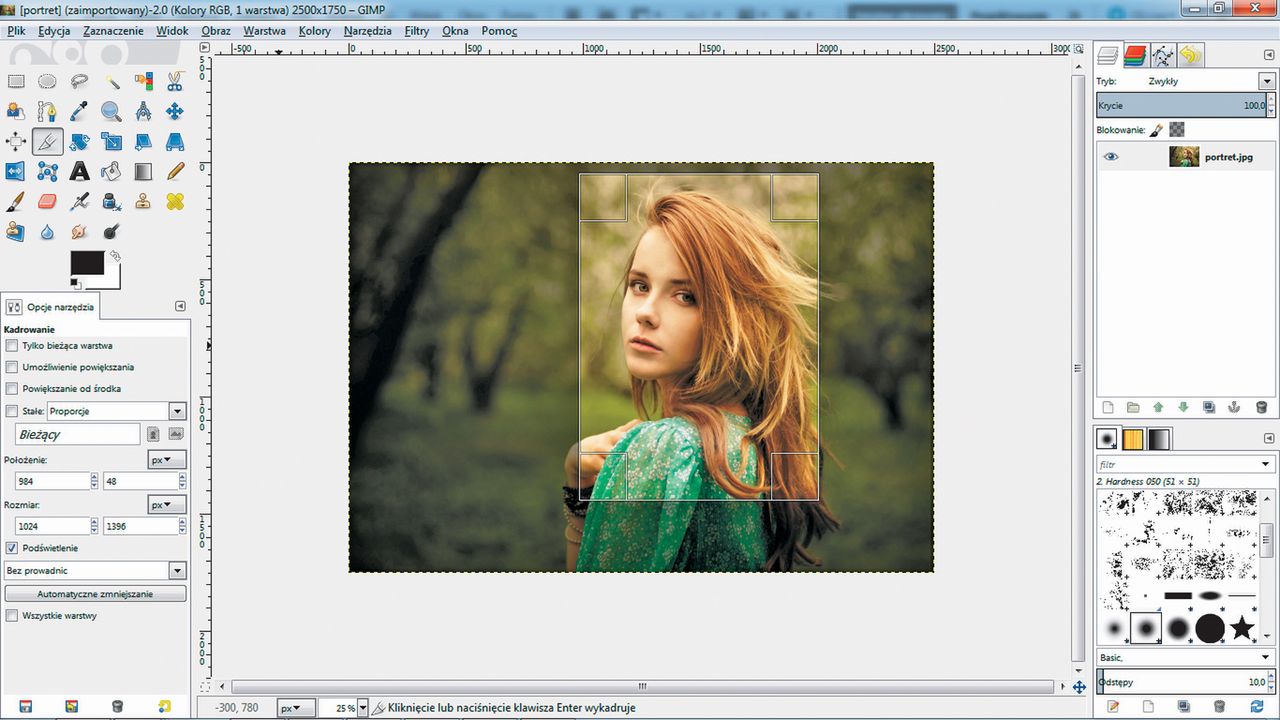
Task: Select the Scale tool
Action: coord(111,142)
